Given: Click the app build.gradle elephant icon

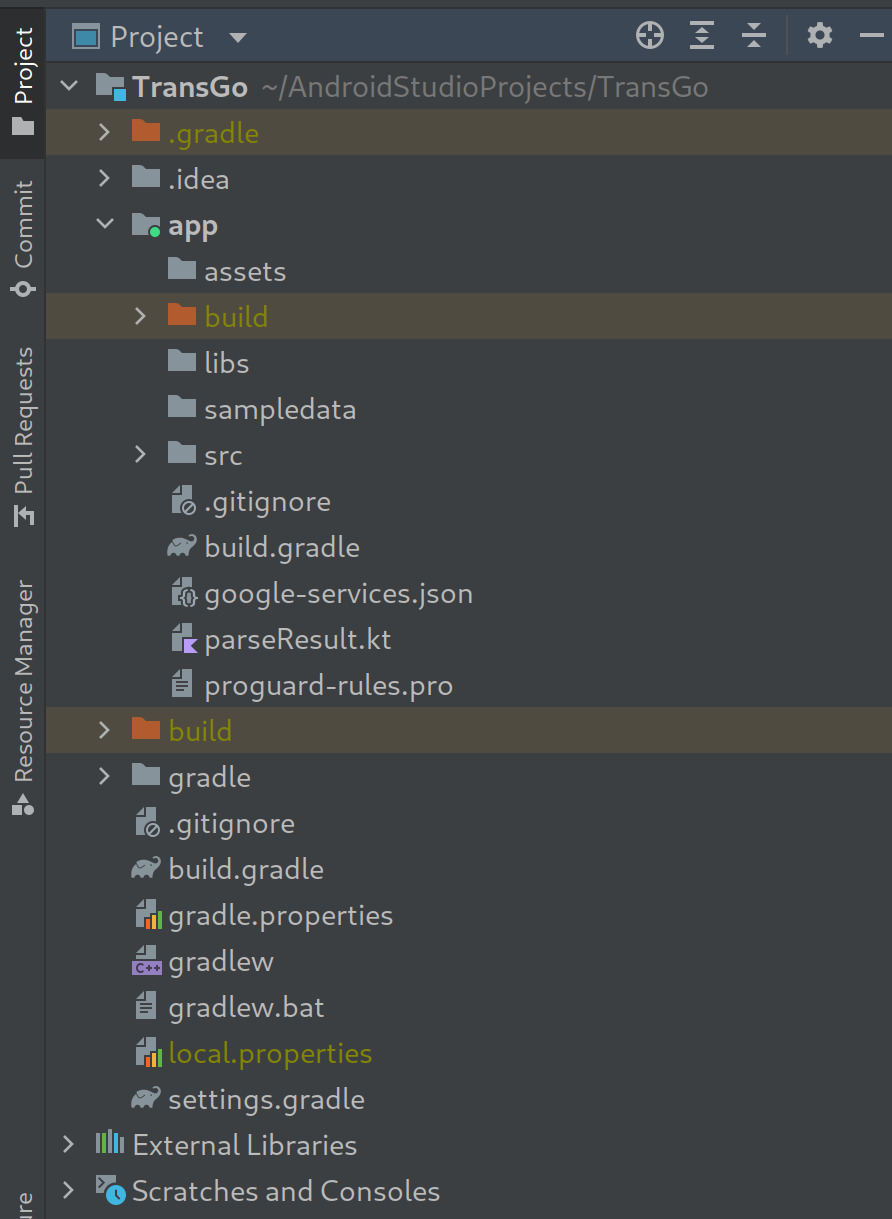Looking at the screenshot, I should tap(182, 547).
